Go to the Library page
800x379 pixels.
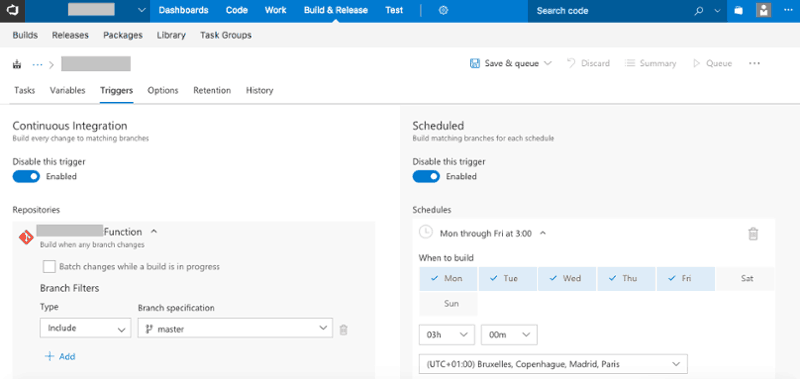[171, 35]
